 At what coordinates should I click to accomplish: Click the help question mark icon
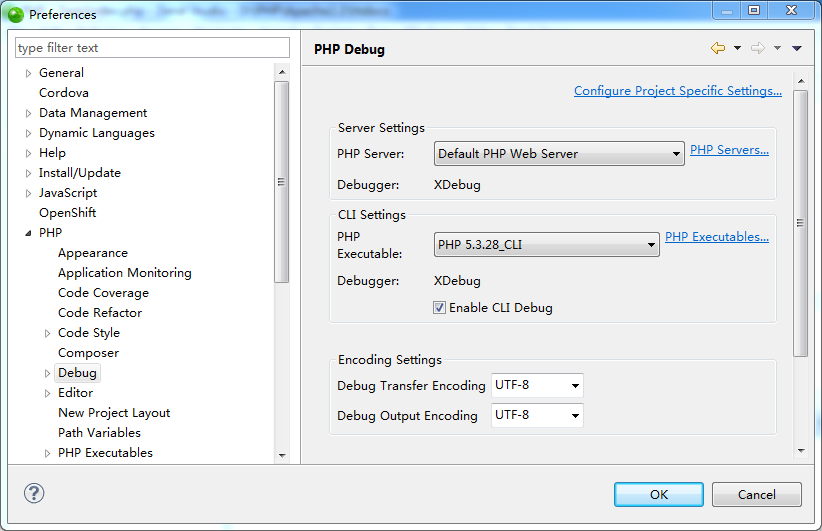pyautogui.click(x=34, y=493)
